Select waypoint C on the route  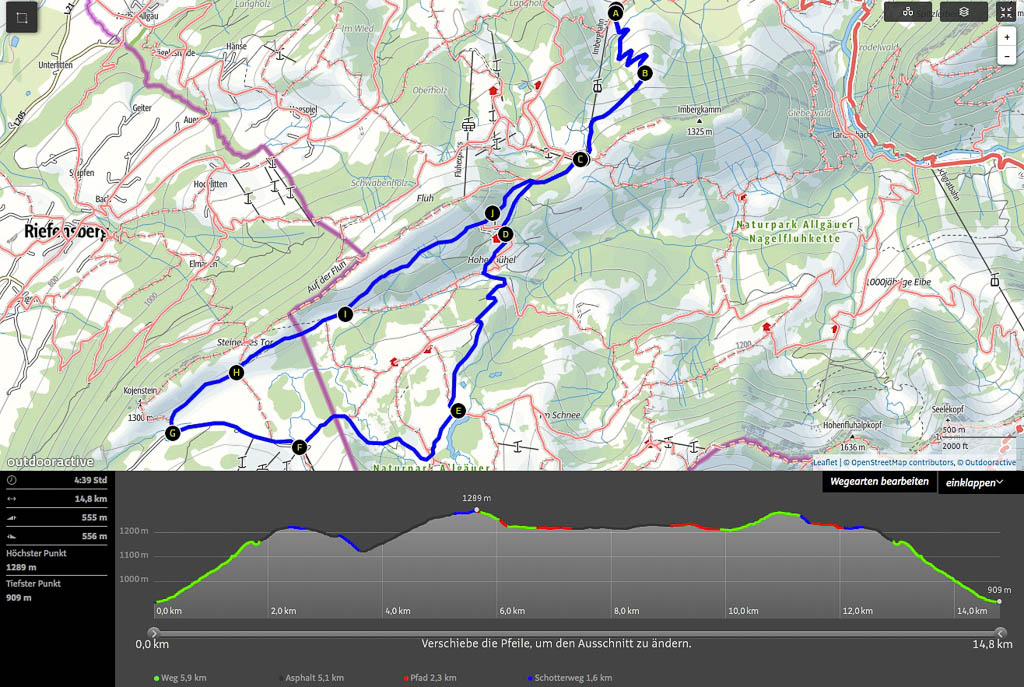(579, 159)
